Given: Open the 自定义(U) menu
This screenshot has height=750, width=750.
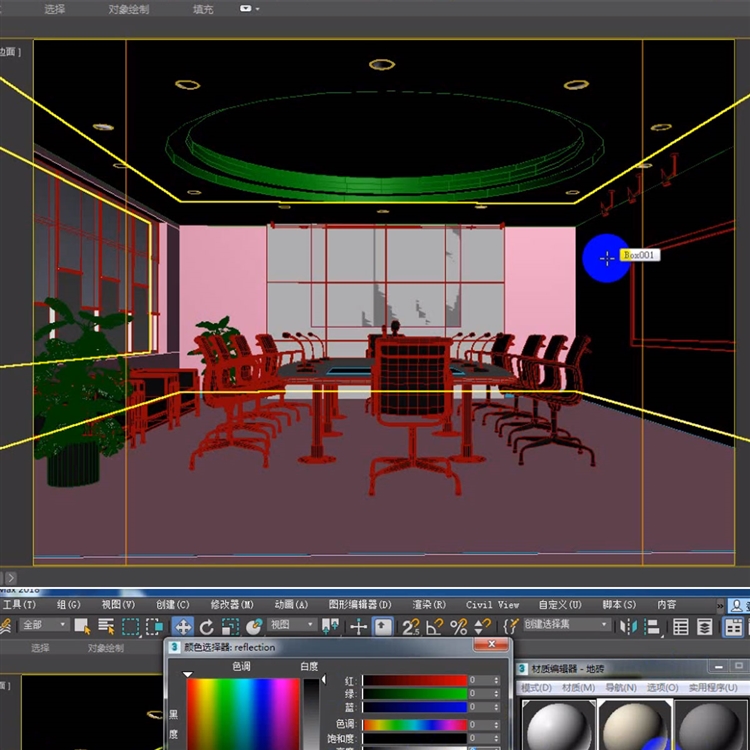Looking at the screenshot, I should [560, 605].
